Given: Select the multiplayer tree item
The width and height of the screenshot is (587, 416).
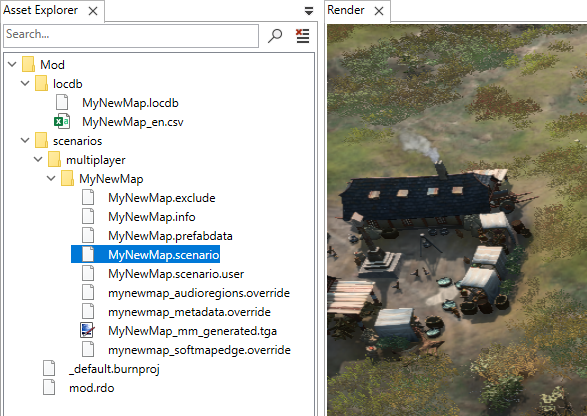Looking at the screenshot, I should click(96, 160).
